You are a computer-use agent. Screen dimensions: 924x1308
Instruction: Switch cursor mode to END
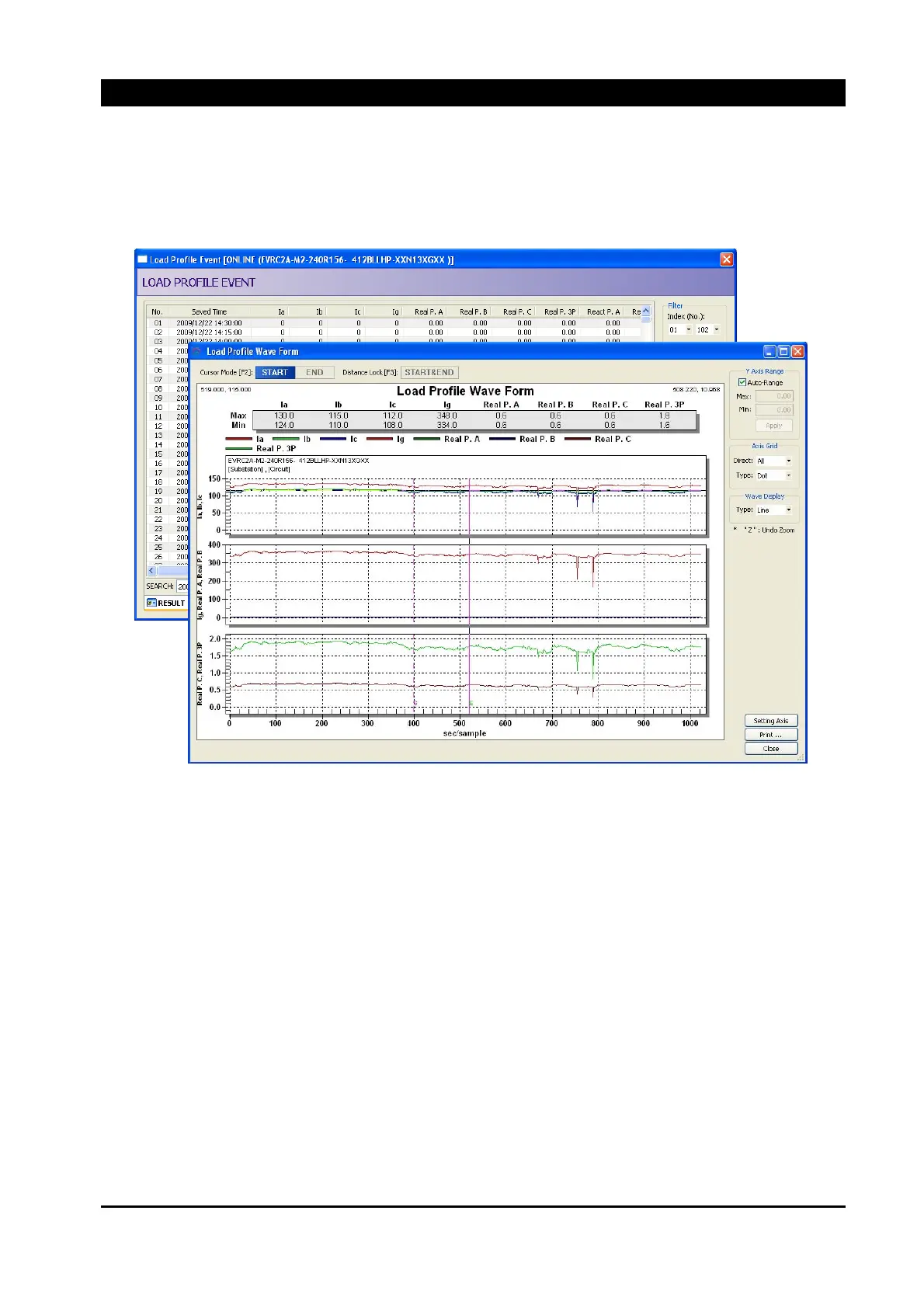tap(314, 372)
